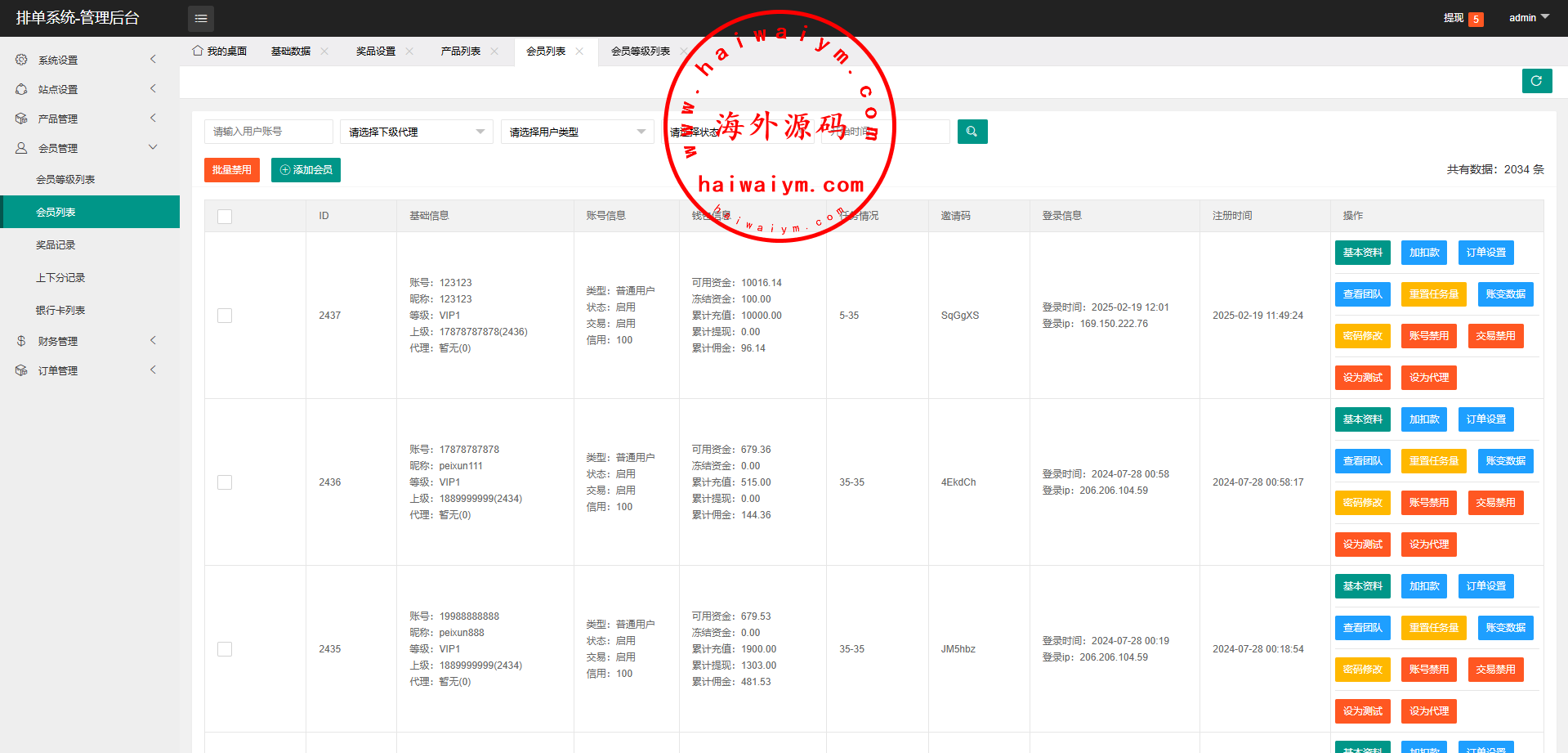Open the 请选择用户类型 dropdown
This screenshot has height=753, width=1568.
tap(577, 132)
